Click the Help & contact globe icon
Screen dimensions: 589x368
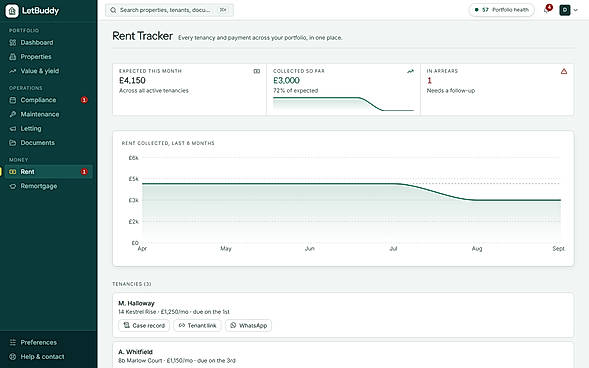click(x=13, y=357)
